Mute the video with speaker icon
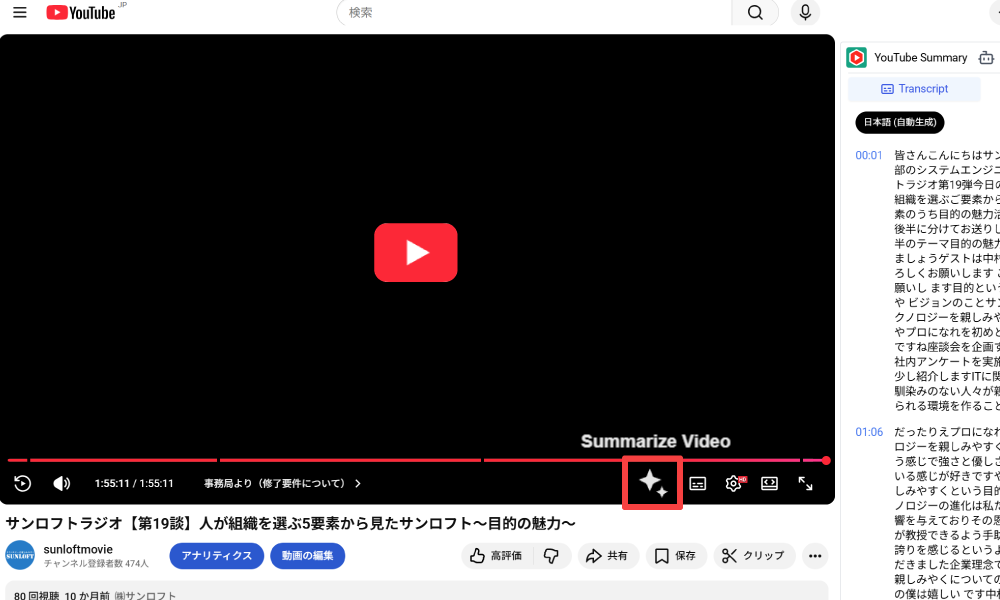Viewport: 1000px width, 600px height. [61, 483]
